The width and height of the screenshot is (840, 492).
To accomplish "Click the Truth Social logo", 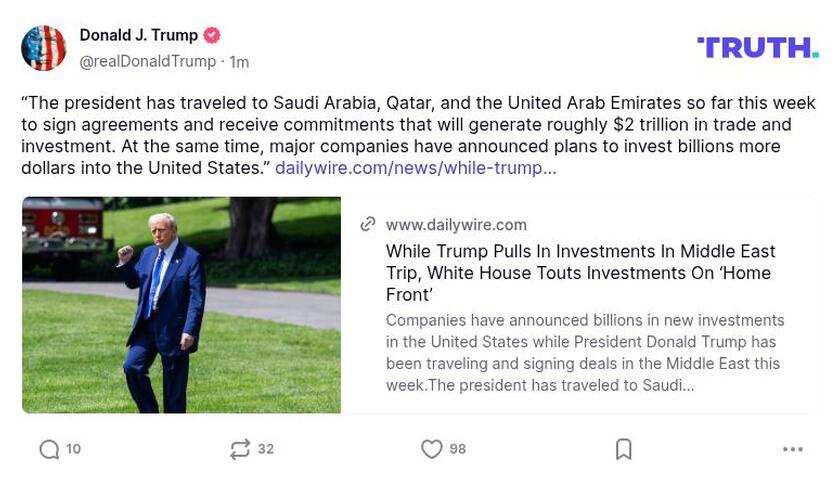I will [x=757, y=47].
